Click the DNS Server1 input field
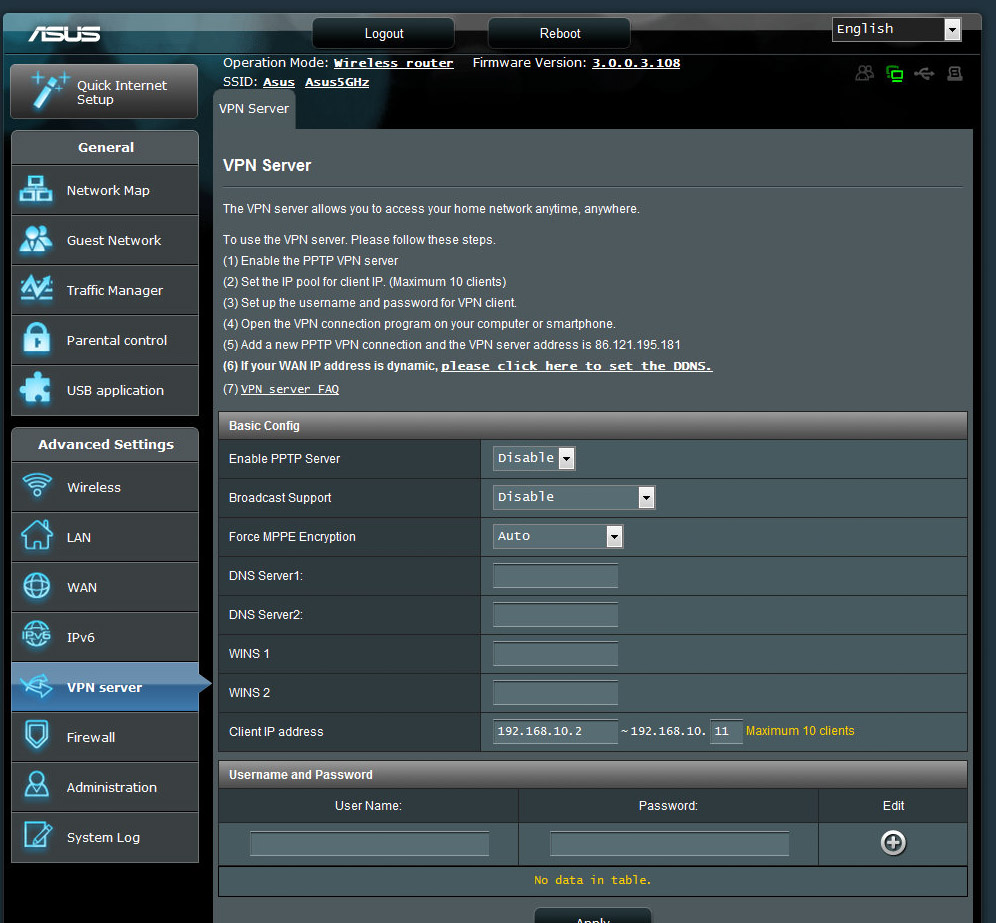This screenshot has width=996, height=923. point(556,576)
